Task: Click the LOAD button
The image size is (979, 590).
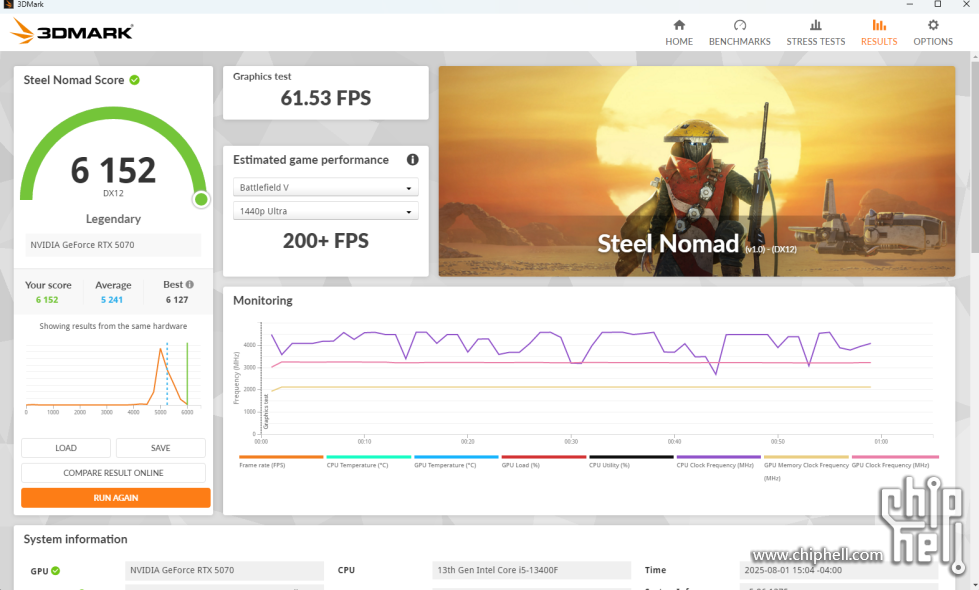Action: [66, 448]
